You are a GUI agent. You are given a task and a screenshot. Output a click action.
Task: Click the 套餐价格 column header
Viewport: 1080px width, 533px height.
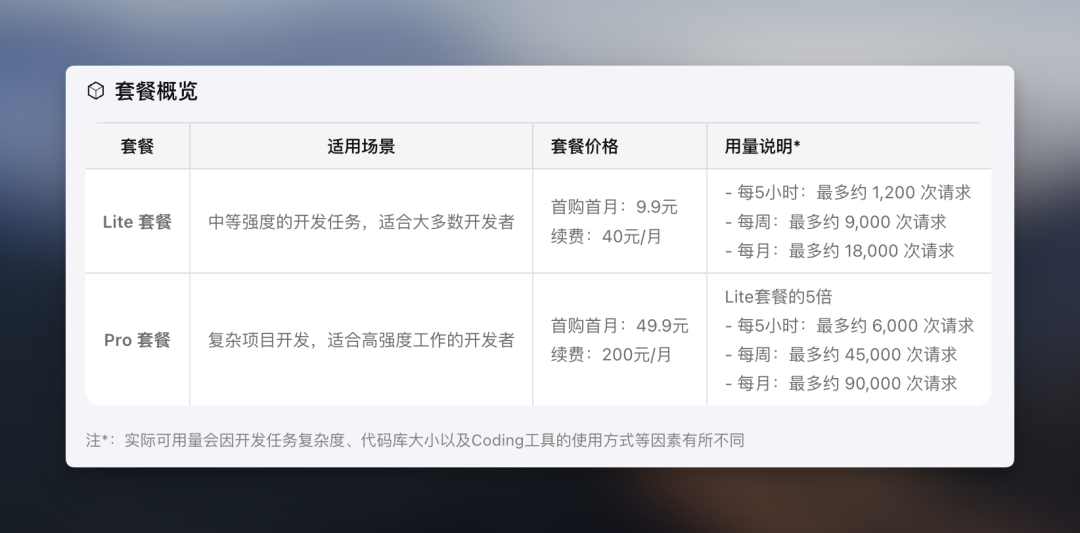point(585,146)
